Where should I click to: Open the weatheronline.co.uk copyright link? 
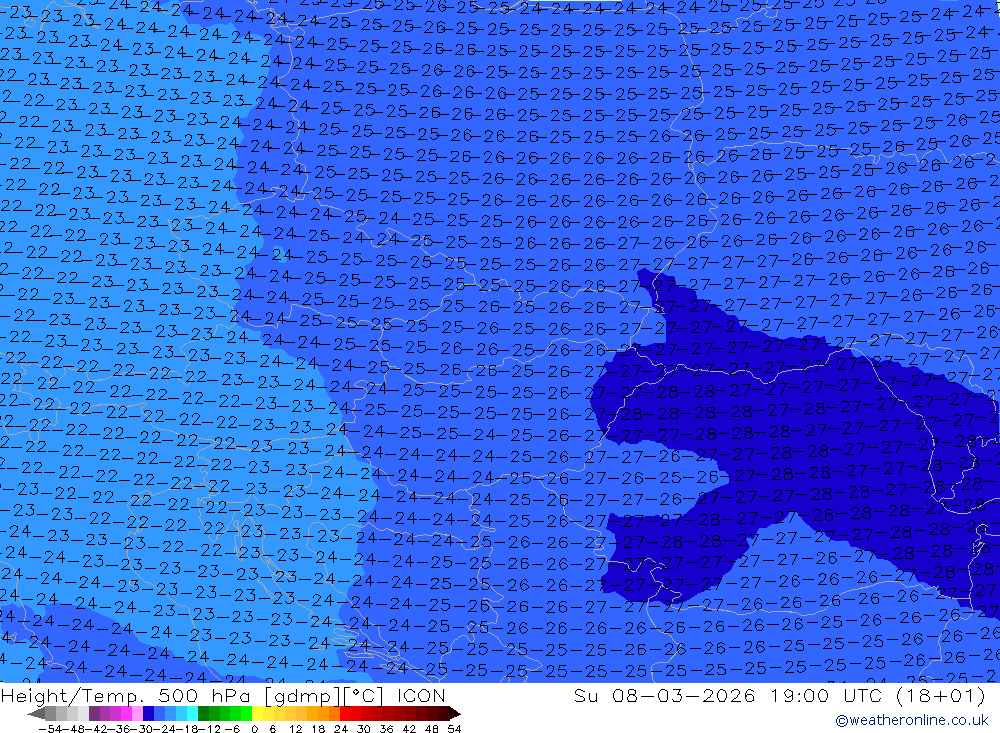pos(911,720)
